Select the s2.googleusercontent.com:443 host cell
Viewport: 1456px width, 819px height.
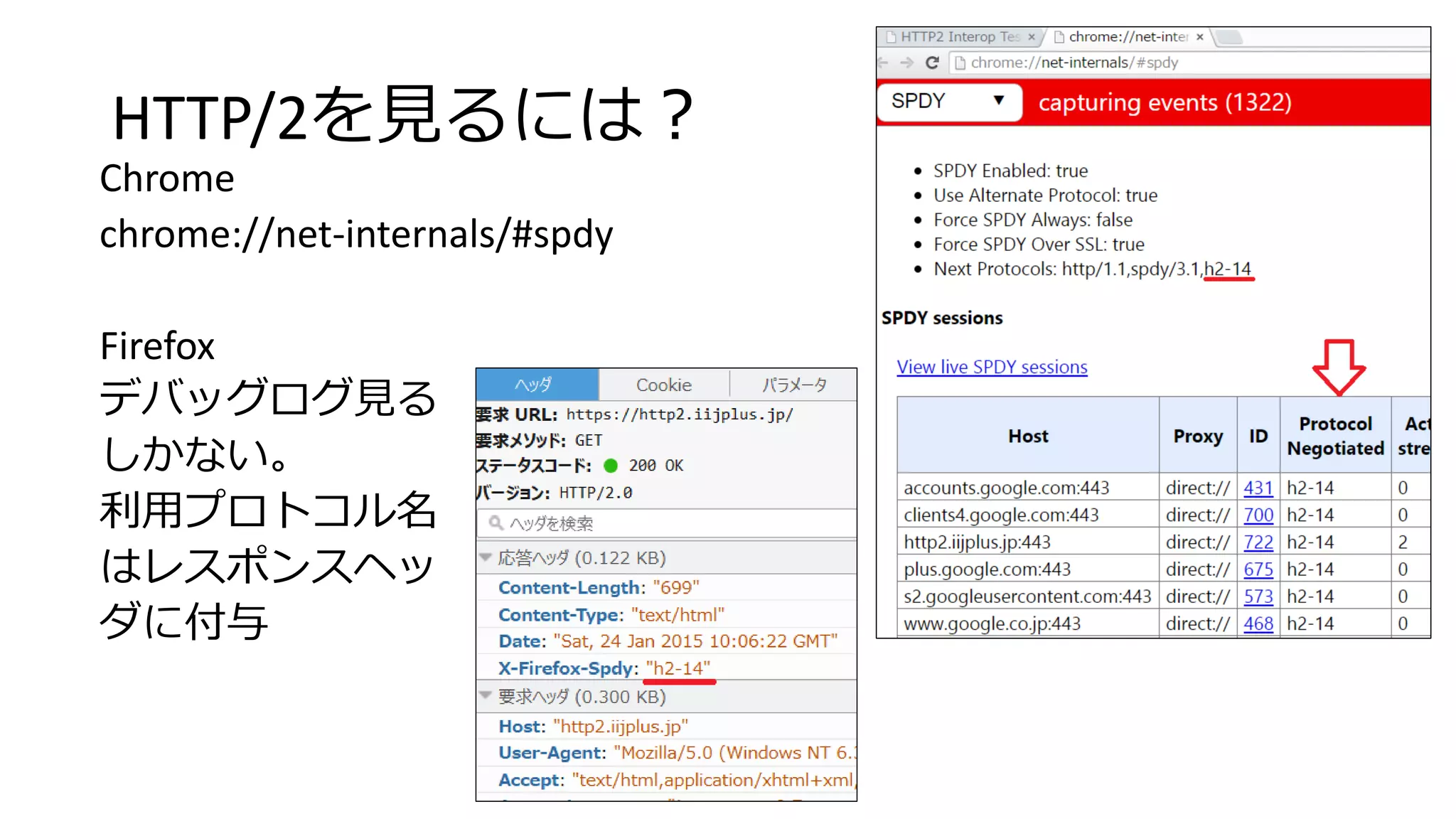tap(1028, 596)
